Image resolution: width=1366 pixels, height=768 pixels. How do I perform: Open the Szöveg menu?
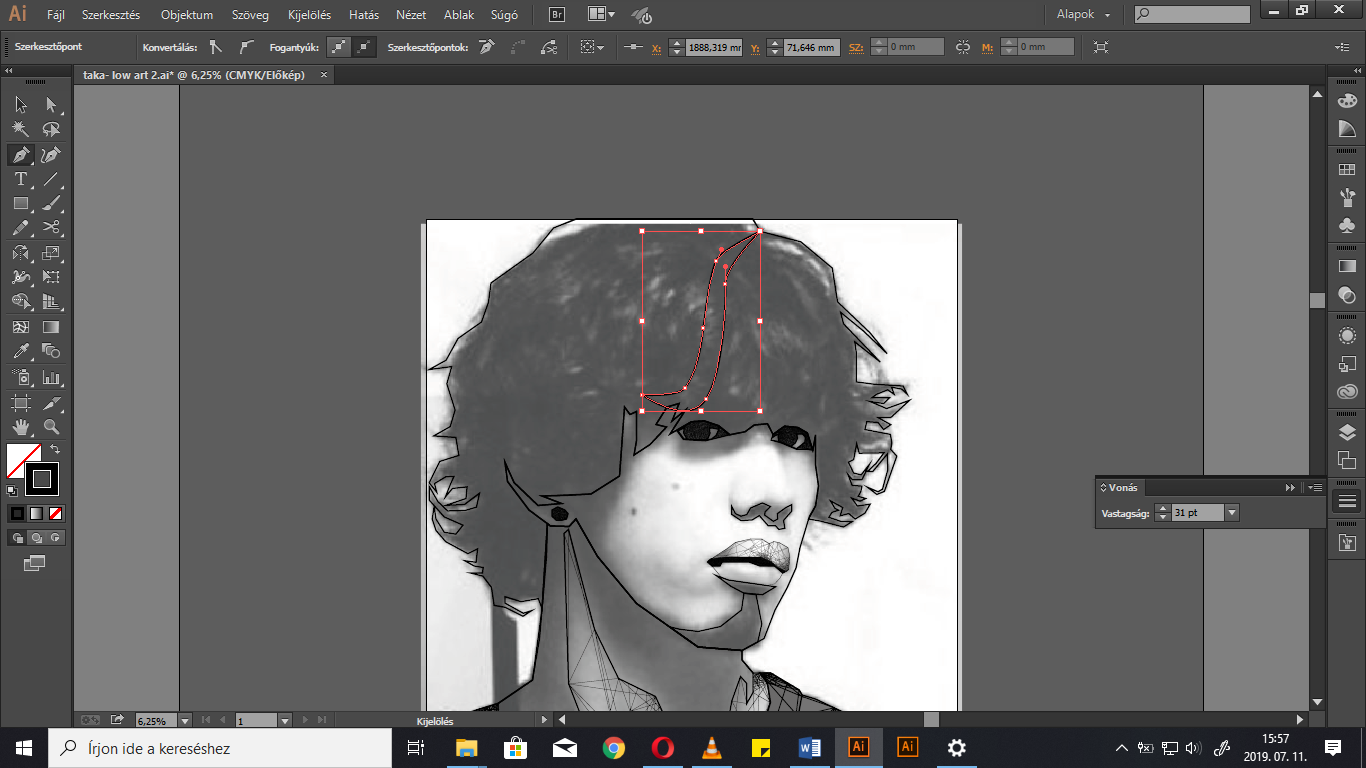[249, 15]
